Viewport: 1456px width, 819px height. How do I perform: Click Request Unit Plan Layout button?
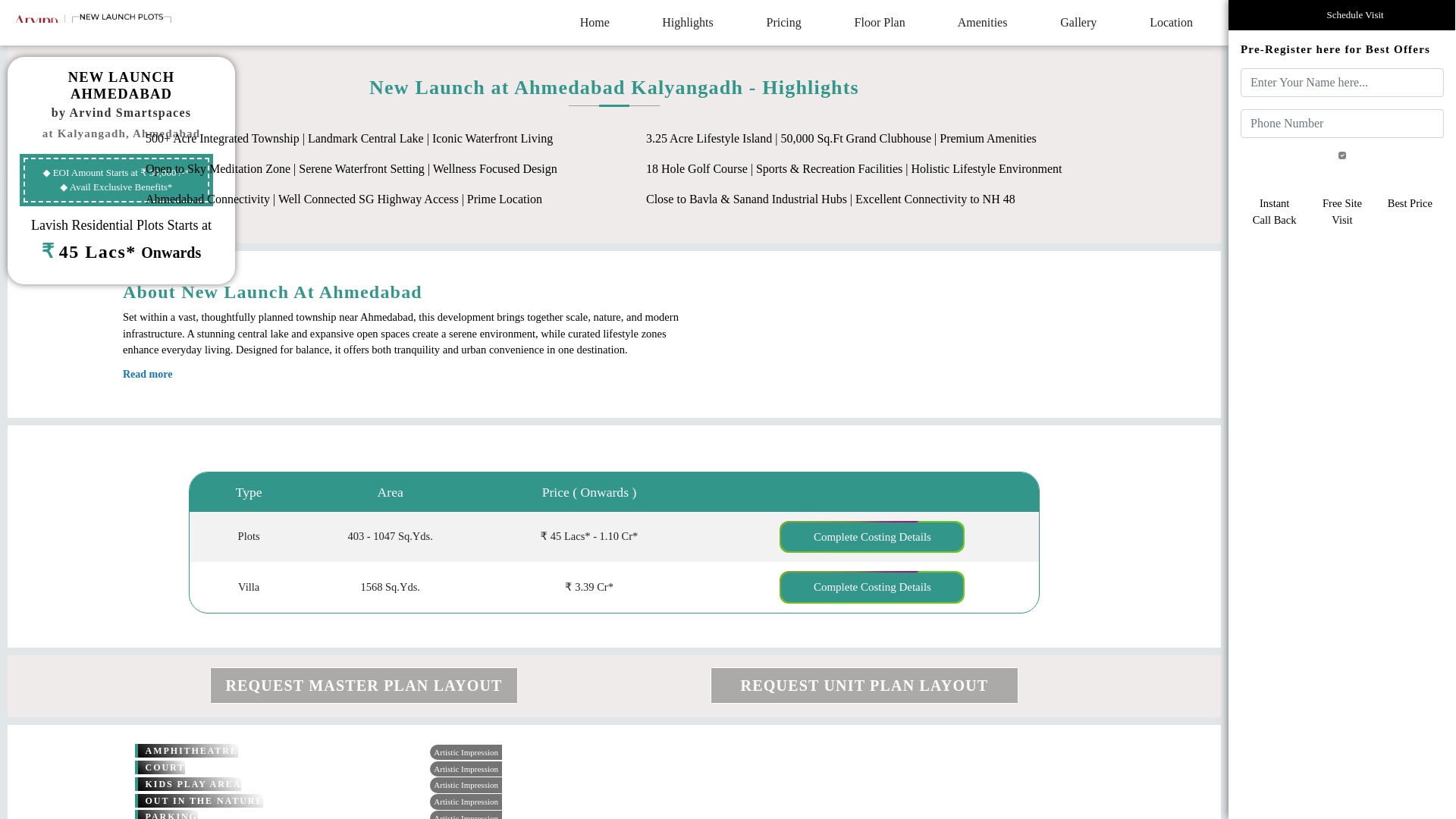point(864,686)
